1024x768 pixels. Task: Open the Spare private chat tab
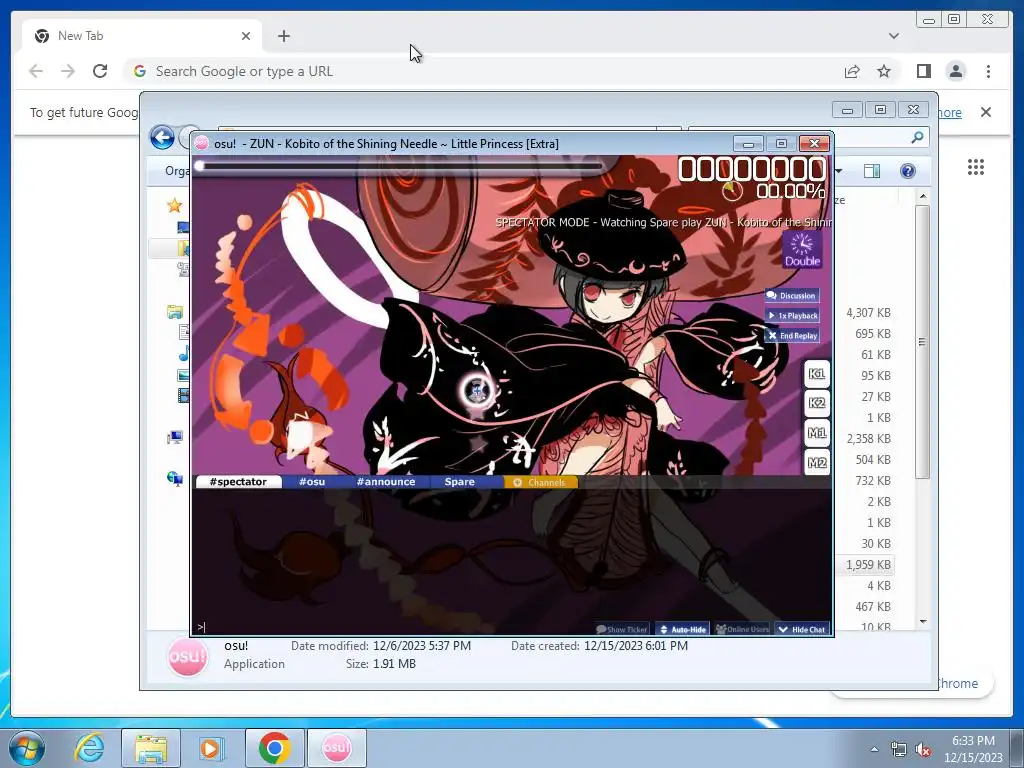point(460,482)
